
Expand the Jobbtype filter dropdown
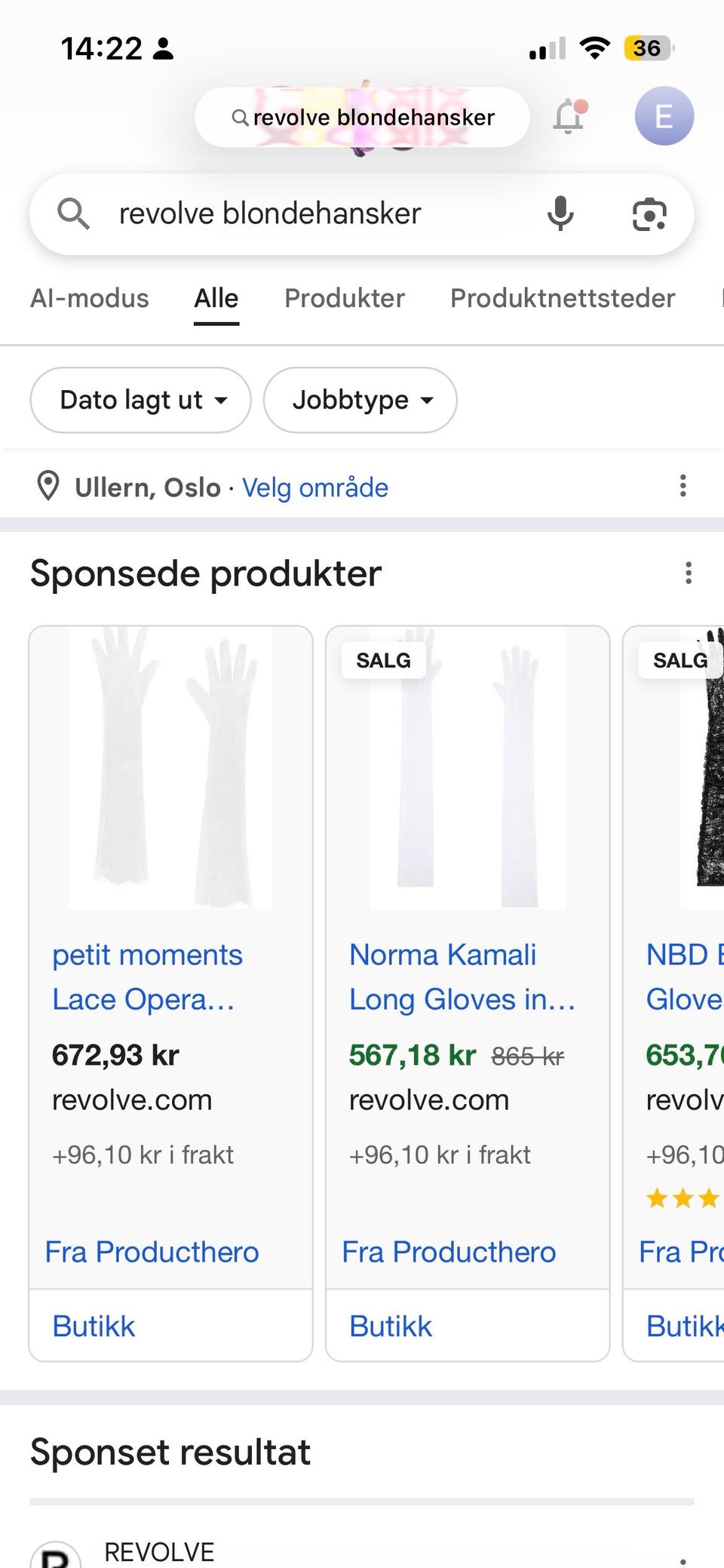click(360, 400)
